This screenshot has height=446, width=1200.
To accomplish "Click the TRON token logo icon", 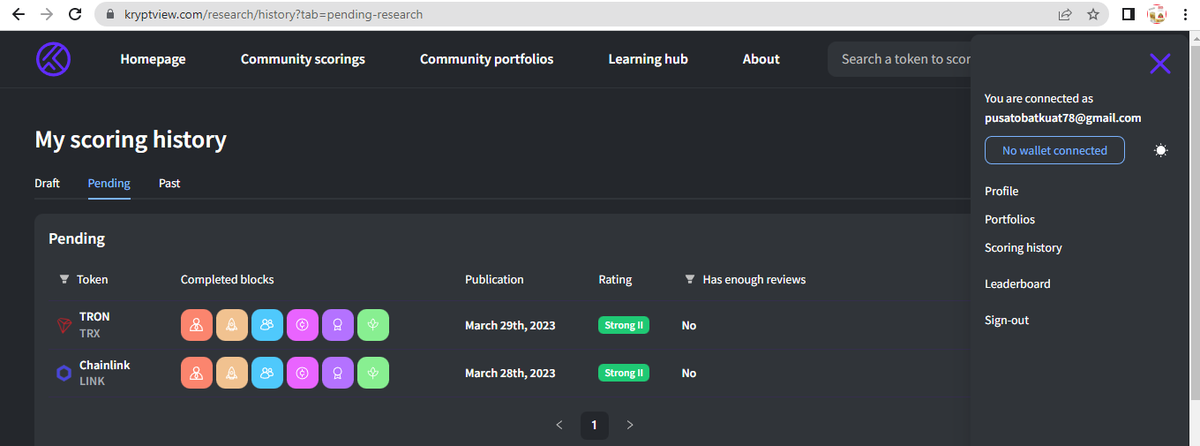I will pos(65,325).
